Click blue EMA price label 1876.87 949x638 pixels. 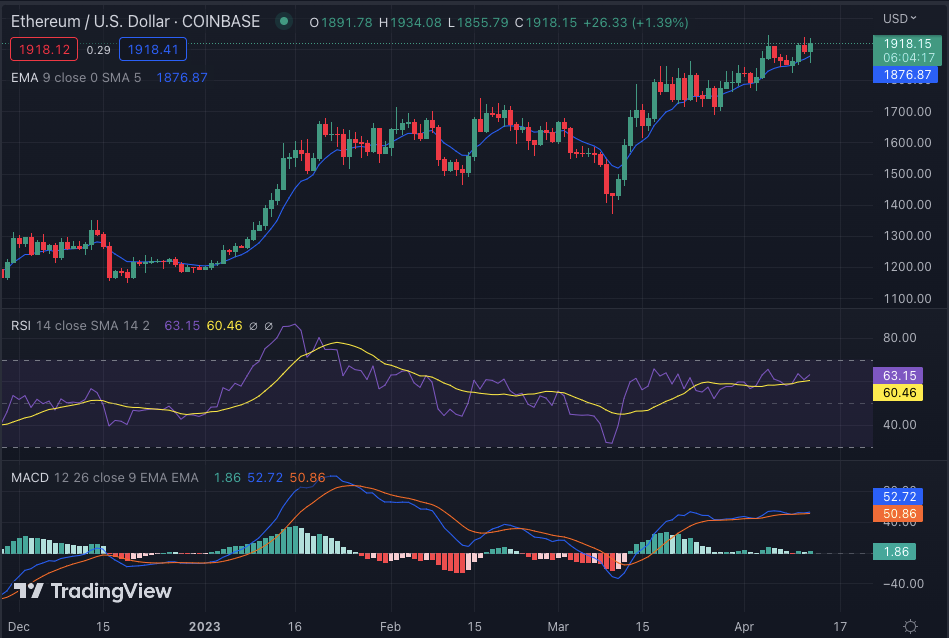907,74
